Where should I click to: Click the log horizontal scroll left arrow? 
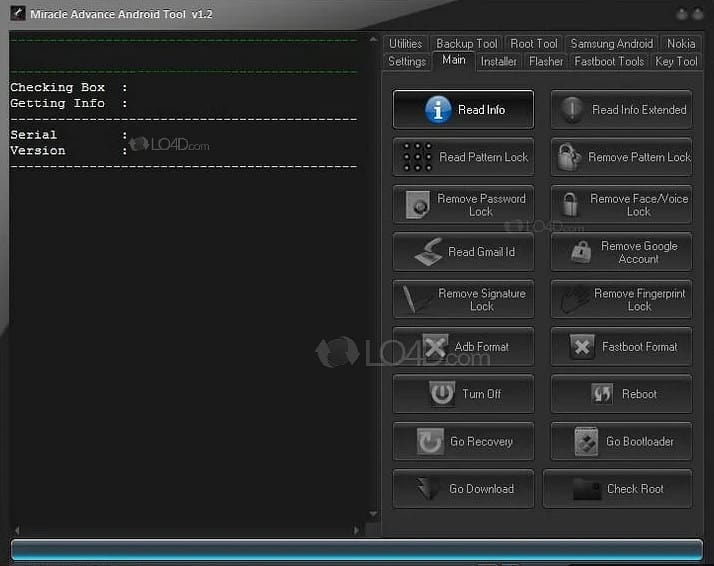click(17, 530)
